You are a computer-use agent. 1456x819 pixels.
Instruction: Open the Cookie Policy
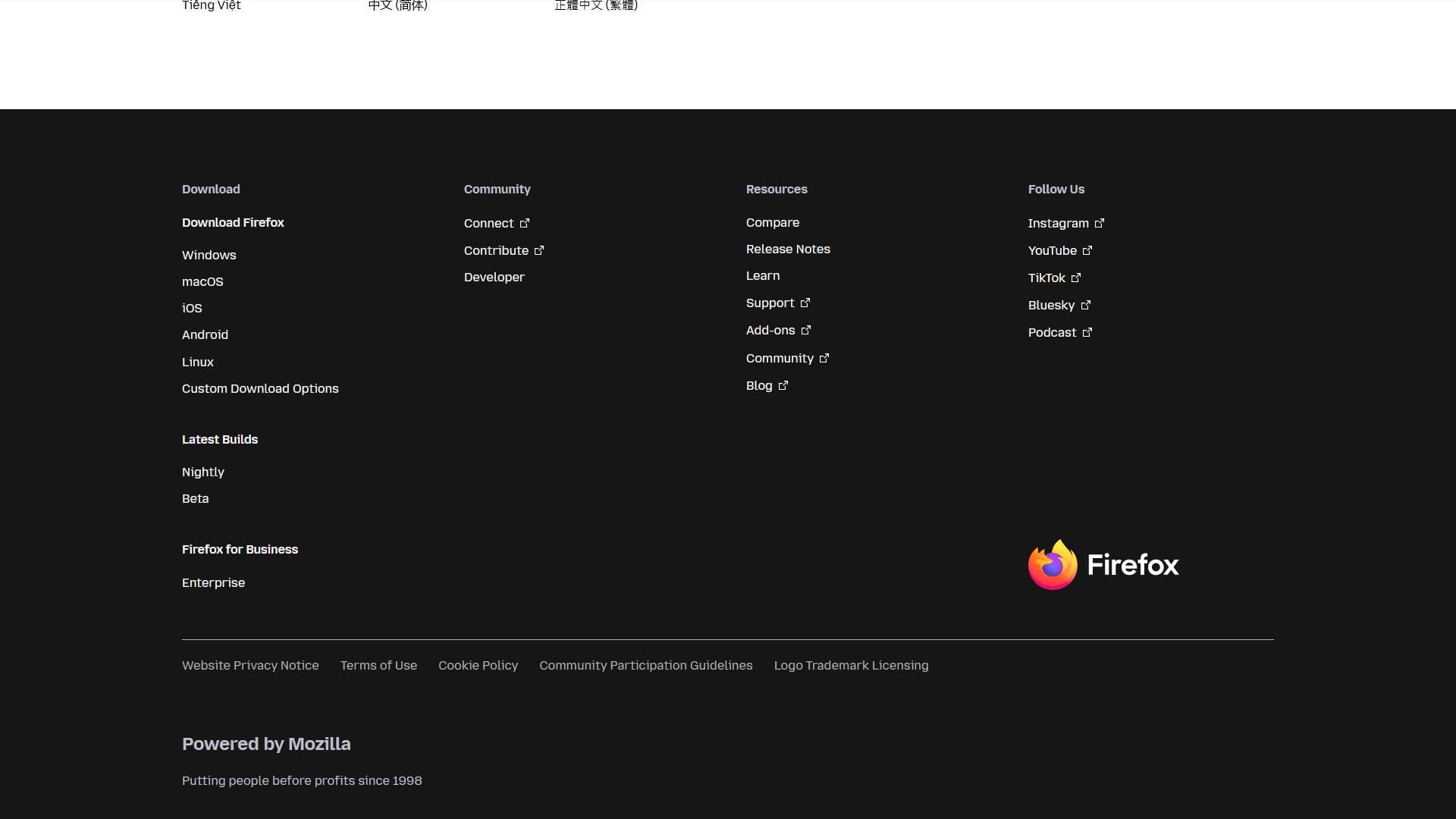coord(478,665)
